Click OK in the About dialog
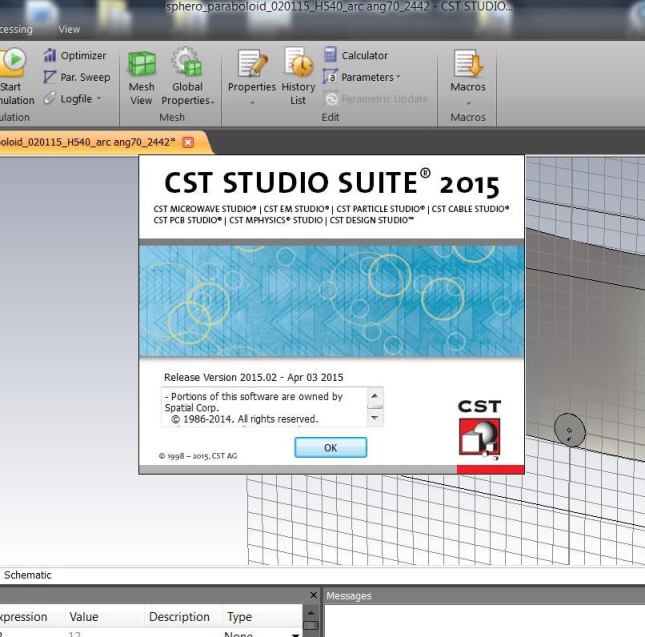The image size is (645, 637). 330,447
